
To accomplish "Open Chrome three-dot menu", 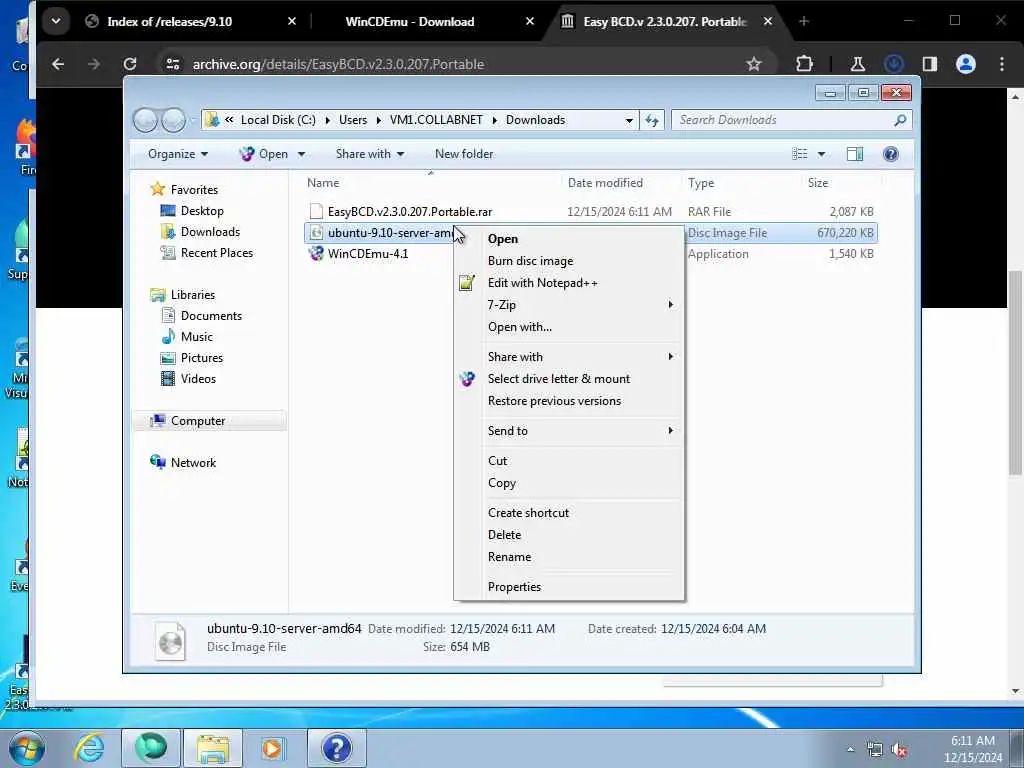I will 1002,64.
